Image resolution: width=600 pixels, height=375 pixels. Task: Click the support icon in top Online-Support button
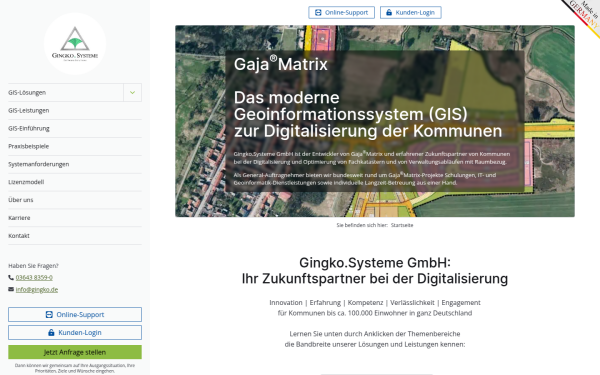(x=318, y=13)
